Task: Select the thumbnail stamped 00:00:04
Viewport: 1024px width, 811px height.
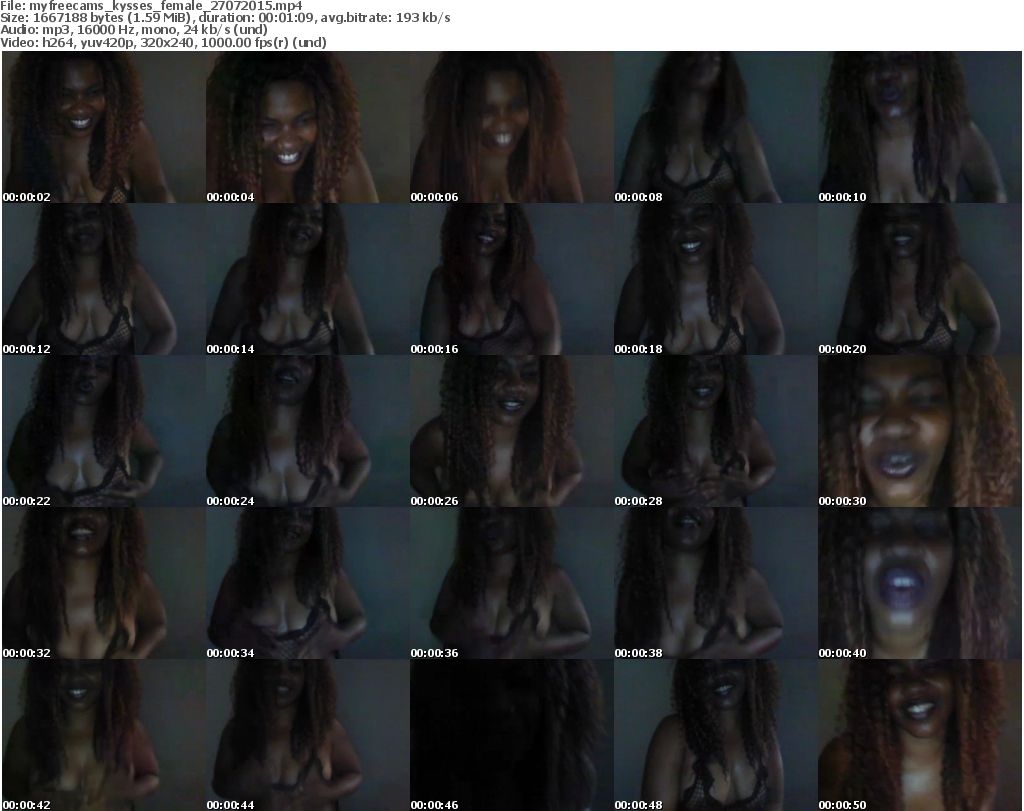Action: [308, 127]
